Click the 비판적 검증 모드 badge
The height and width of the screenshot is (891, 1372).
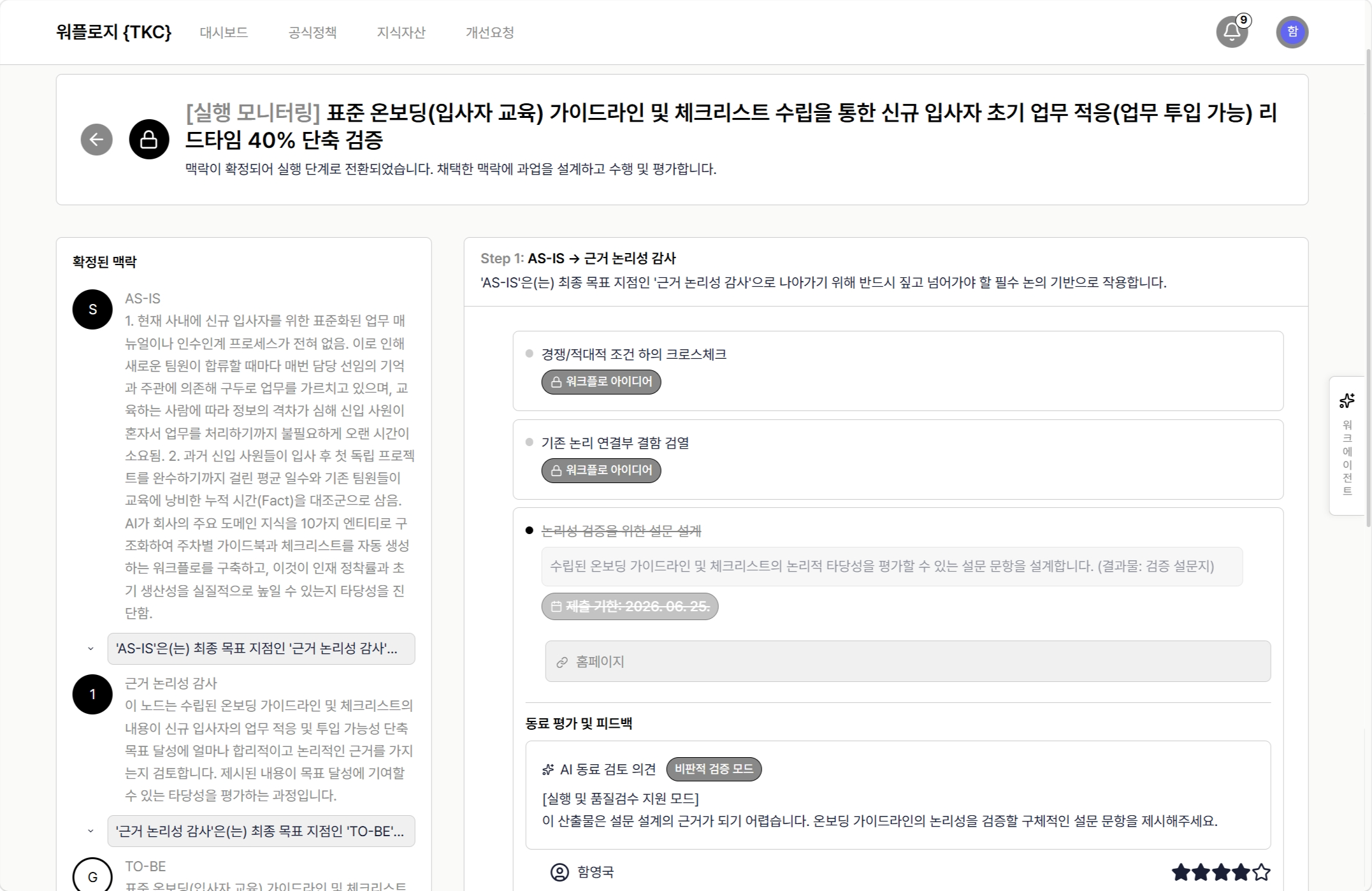(714, 769)
